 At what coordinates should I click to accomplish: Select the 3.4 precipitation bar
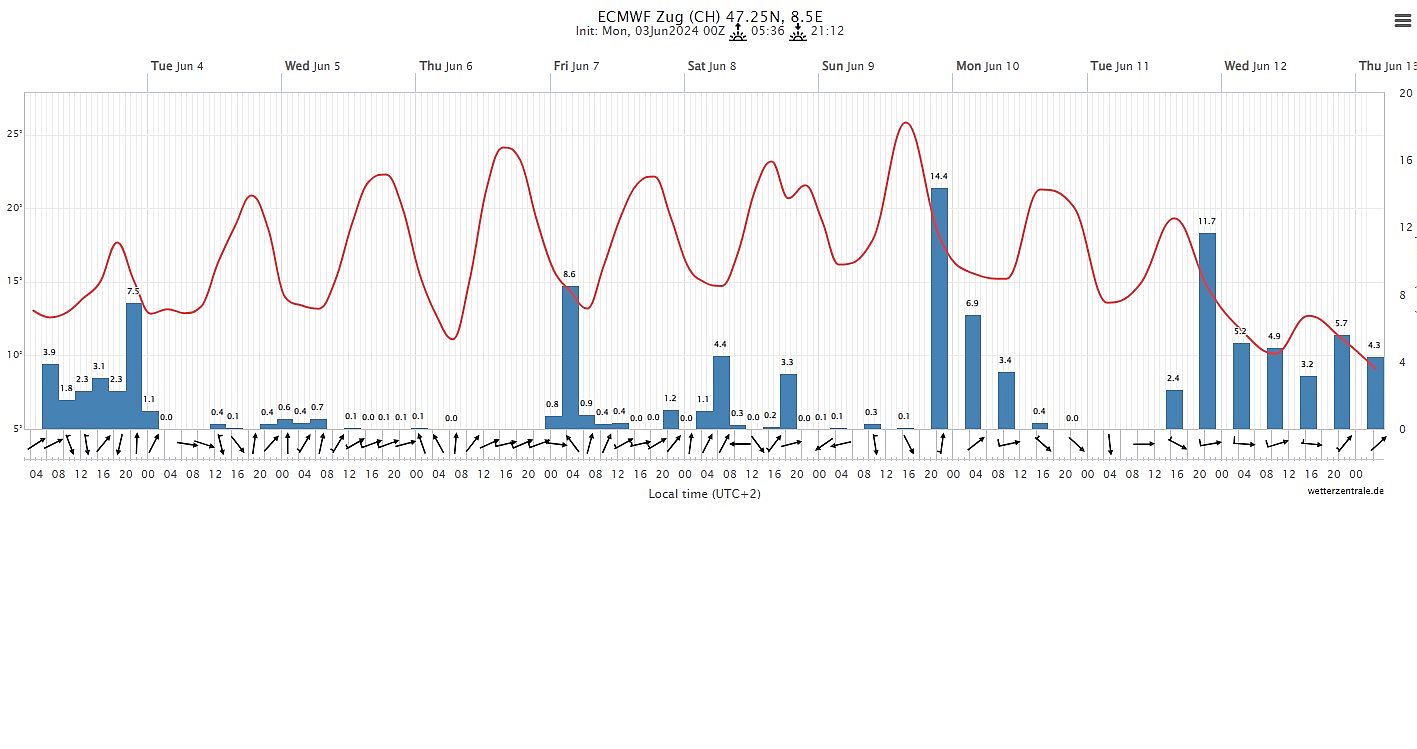[x=1006, y=401]
